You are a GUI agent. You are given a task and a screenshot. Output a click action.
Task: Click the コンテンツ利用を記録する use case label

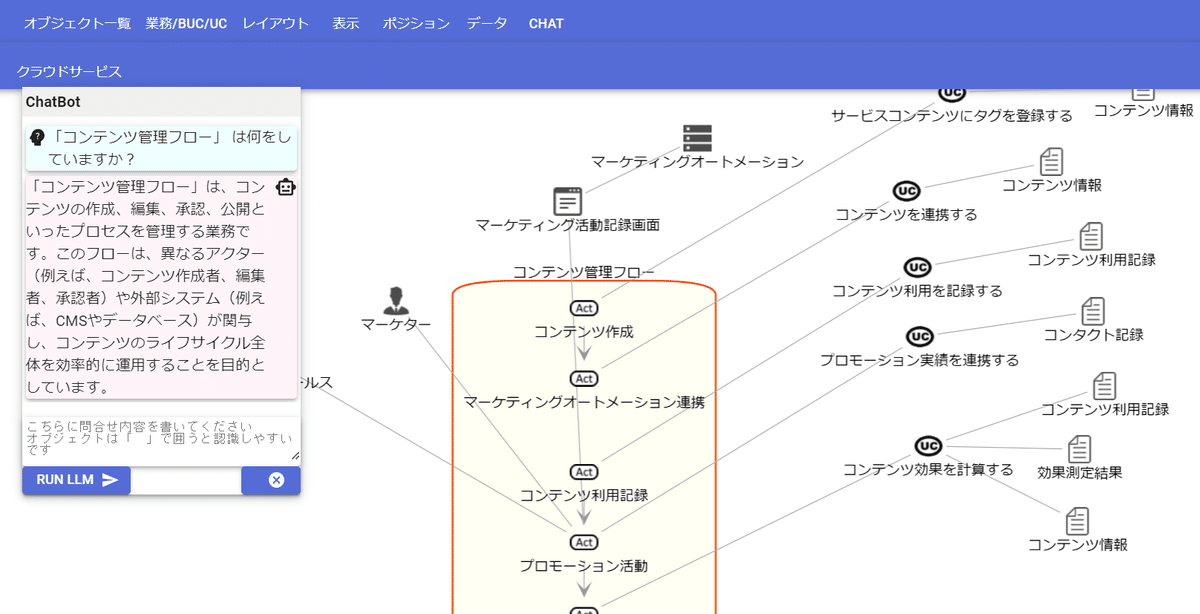(x=917, y=291)
